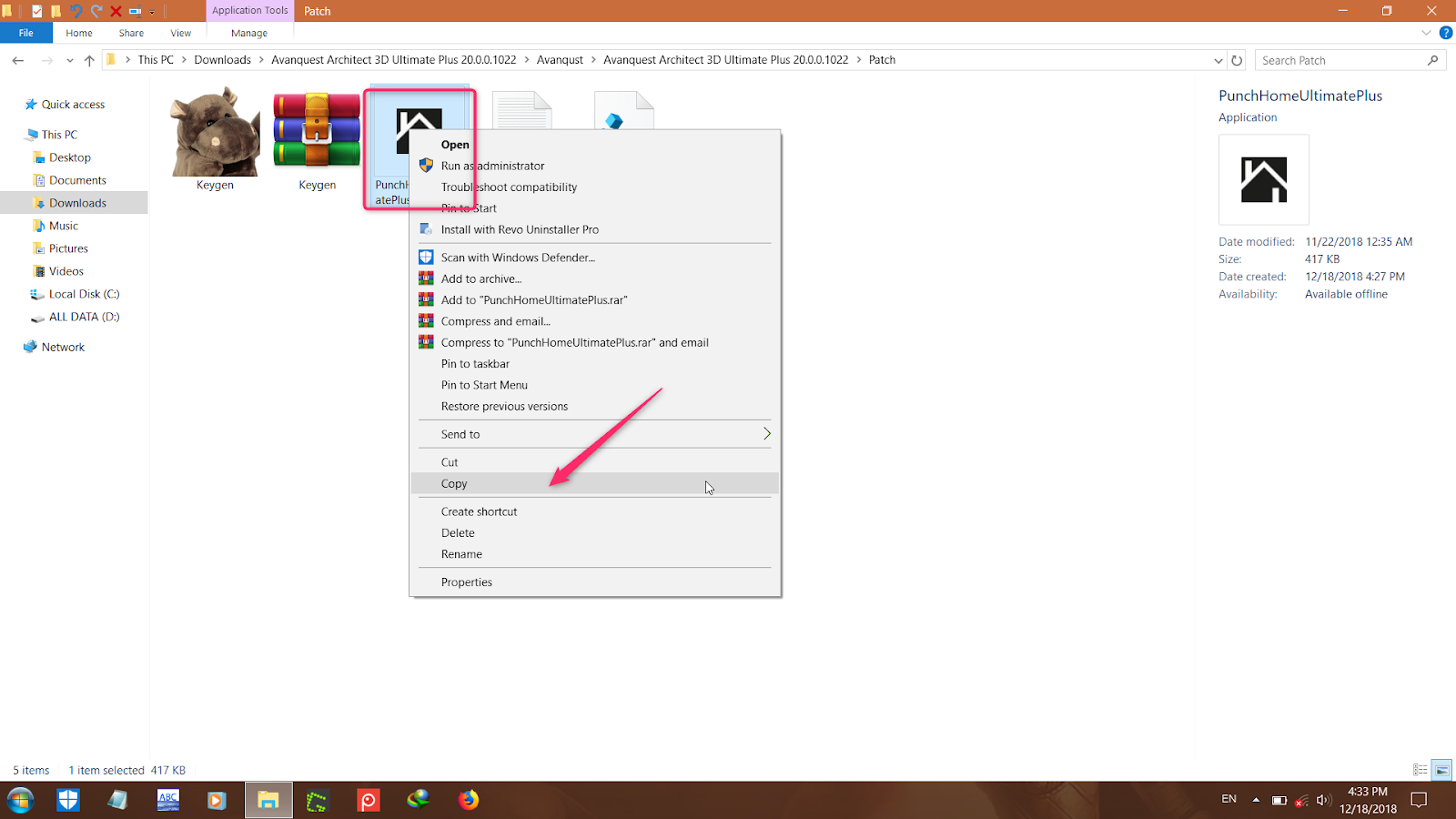Open Videos in the navigation pane
Viewport: 1456px width, 819px height.
pos(66,271)
